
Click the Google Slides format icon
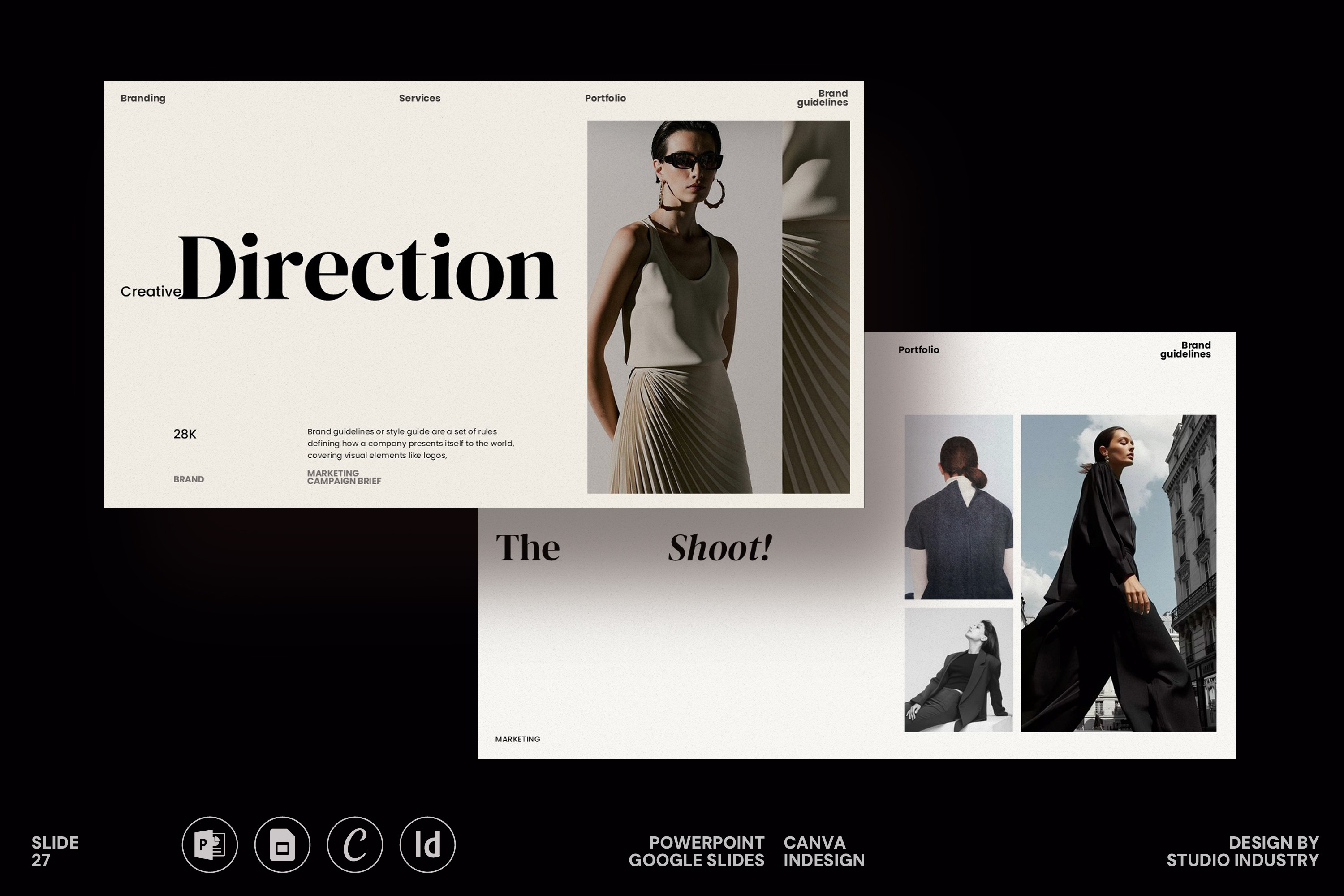tap(282, 844)
